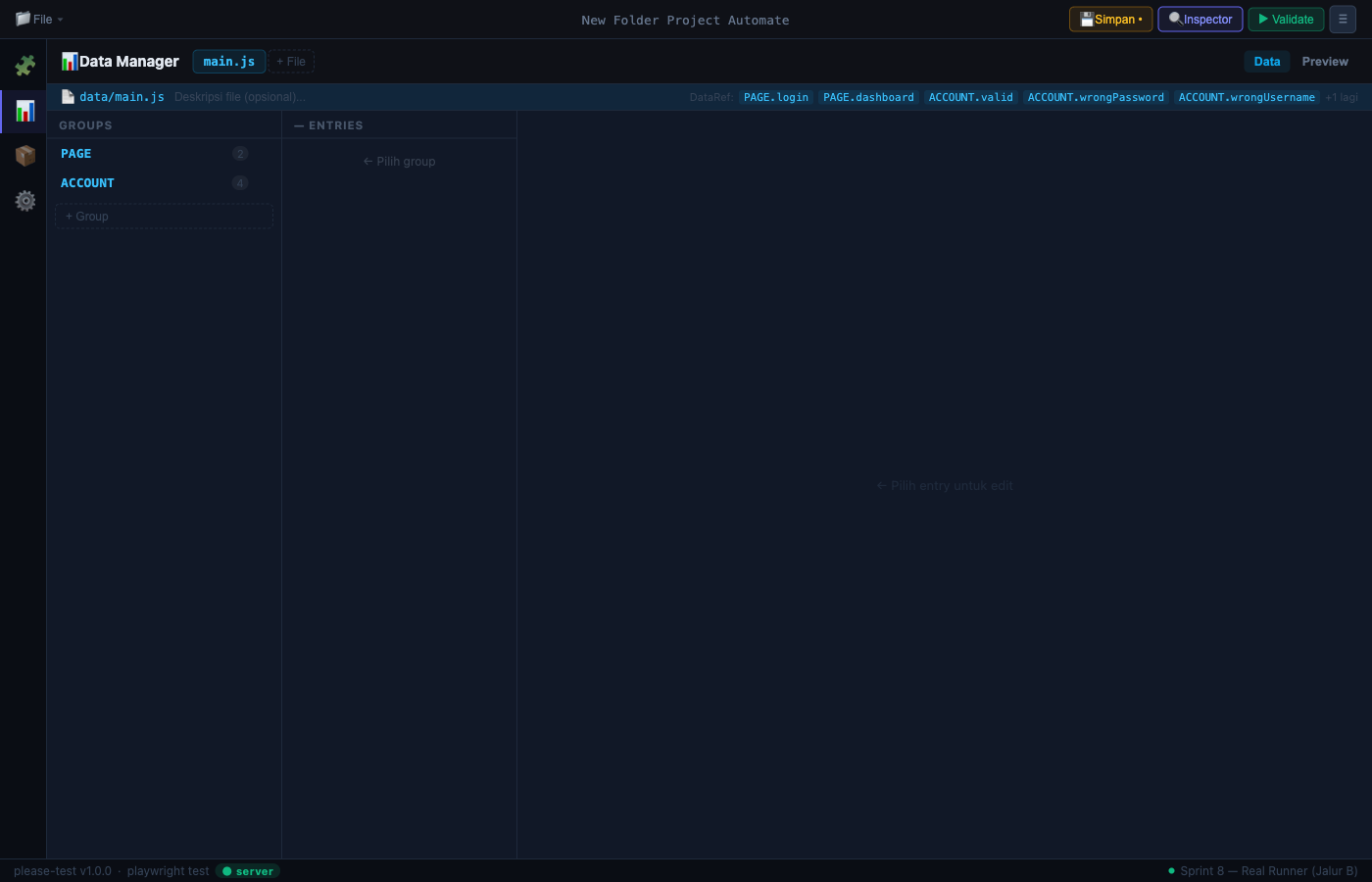Open the File dropdown menu
The height and width of the screenshot is (882, 1372).
(x=39, y=19)
